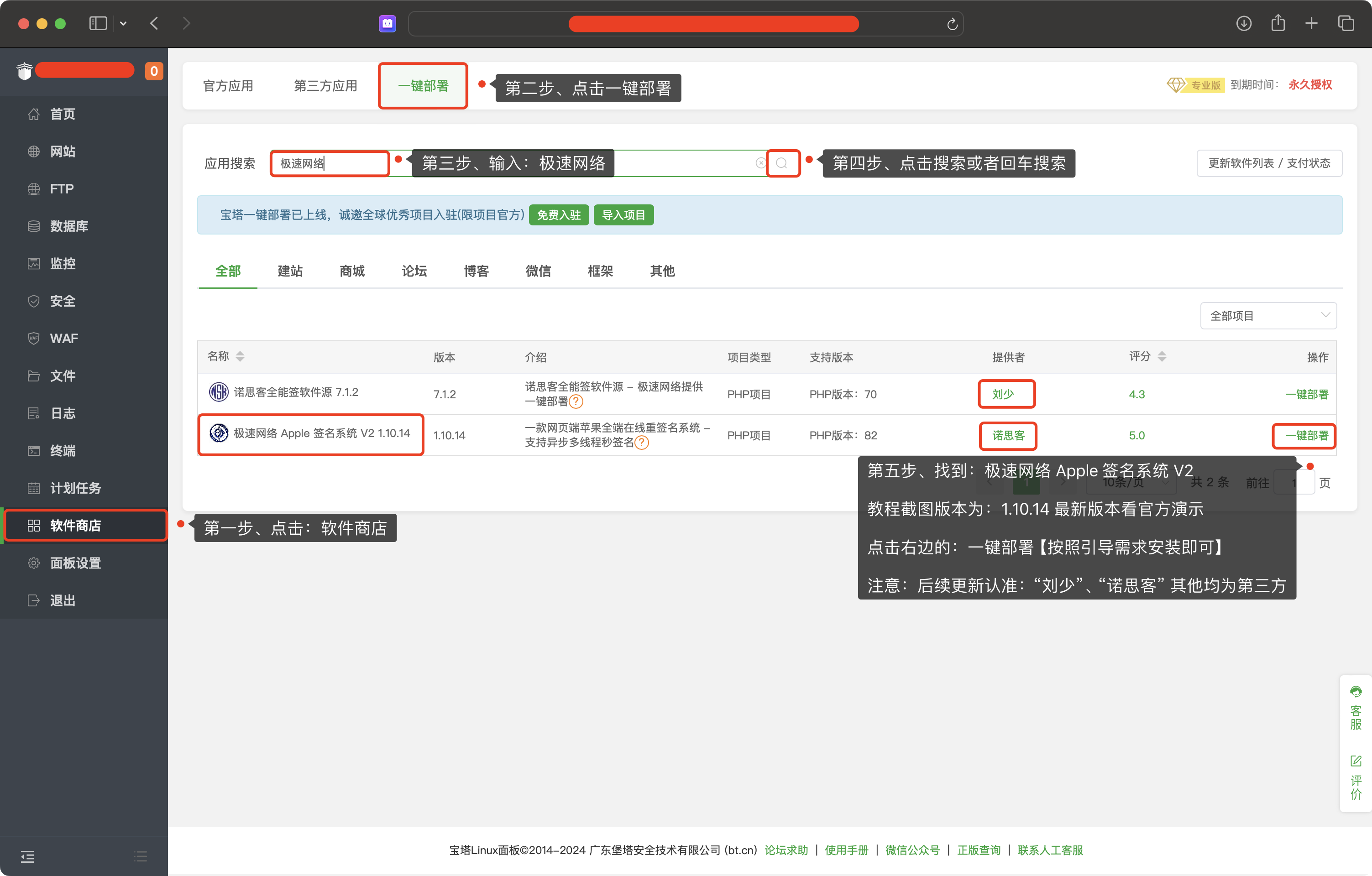The height and width of the screenshot is (876, 1372).
Task: Open the 监控 monitor icon
Action: pos(34,264)
